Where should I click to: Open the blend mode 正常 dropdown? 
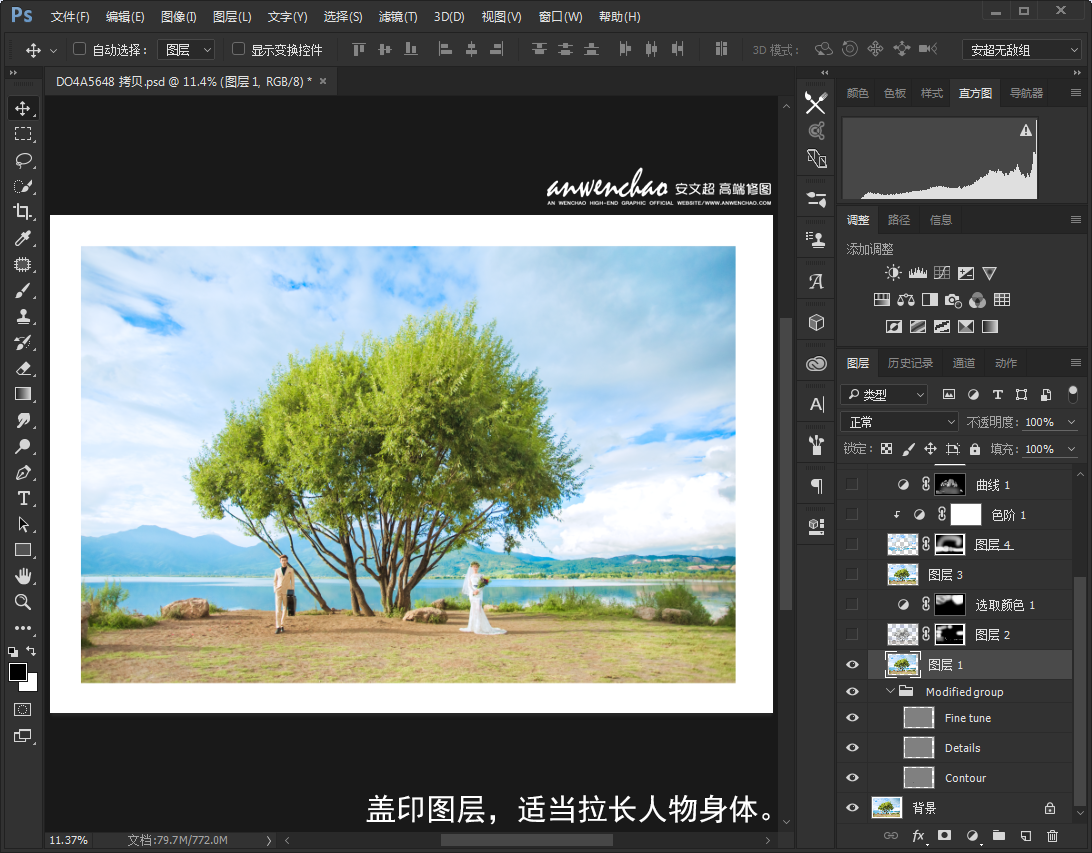click(x=900, y=422)
